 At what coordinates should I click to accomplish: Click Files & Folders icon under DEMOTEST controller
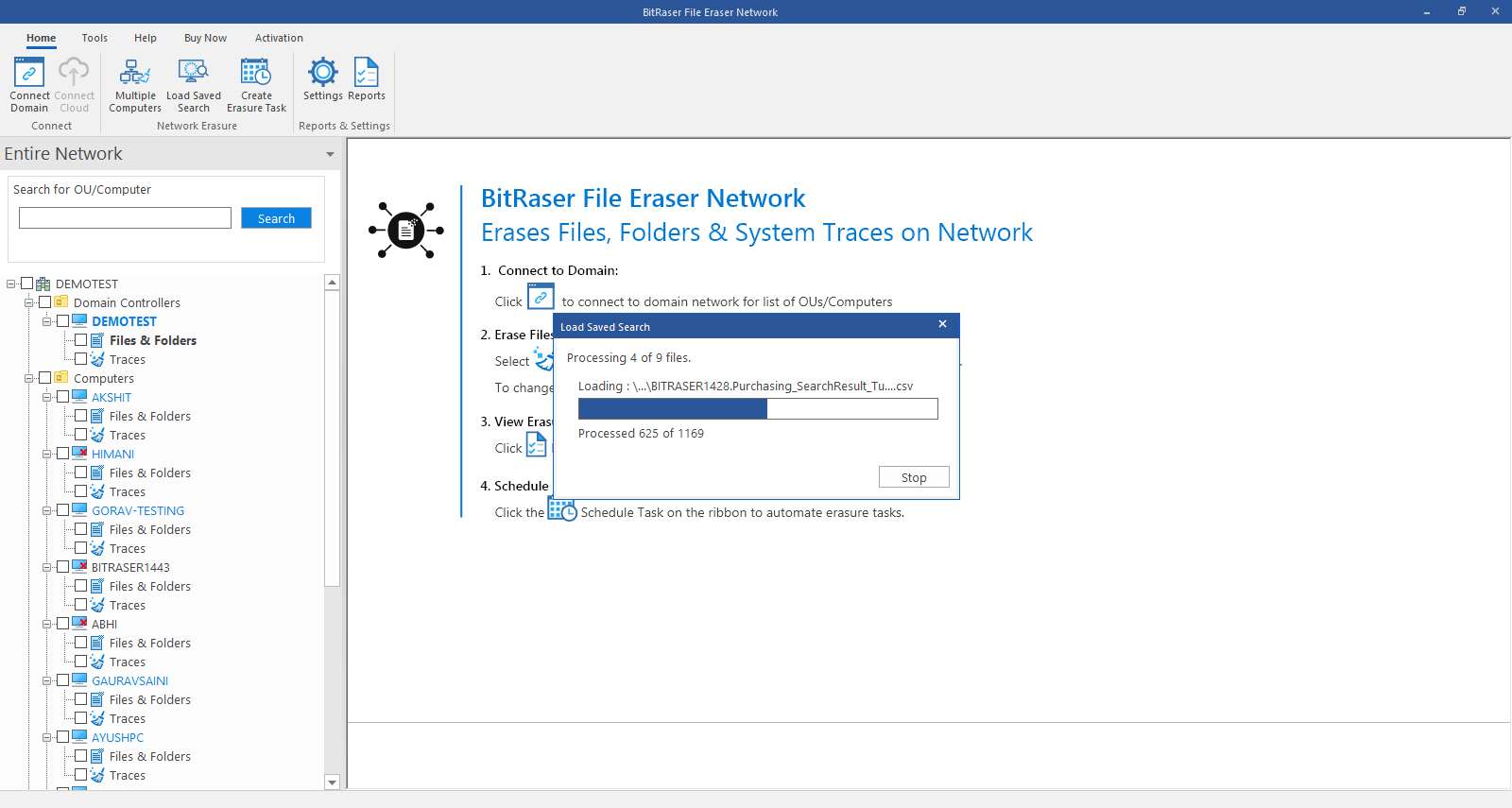[97, 340]
